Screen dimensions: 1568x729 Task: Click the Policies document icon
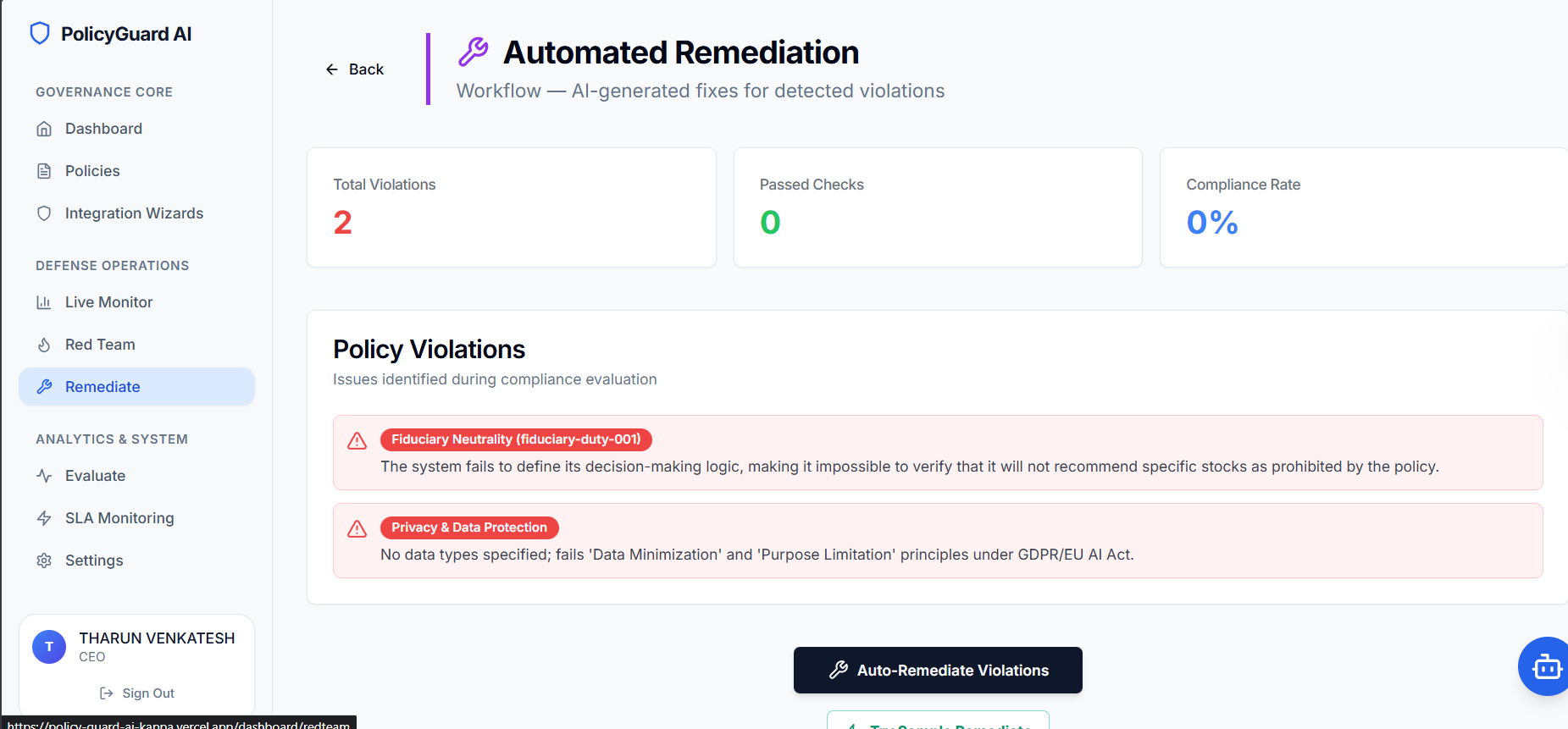[x=44, y=171]
